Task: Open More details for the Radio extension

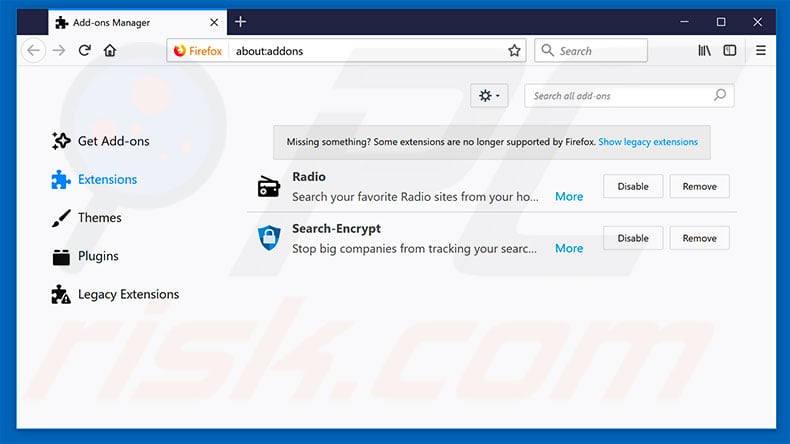Action: (569, 197)
